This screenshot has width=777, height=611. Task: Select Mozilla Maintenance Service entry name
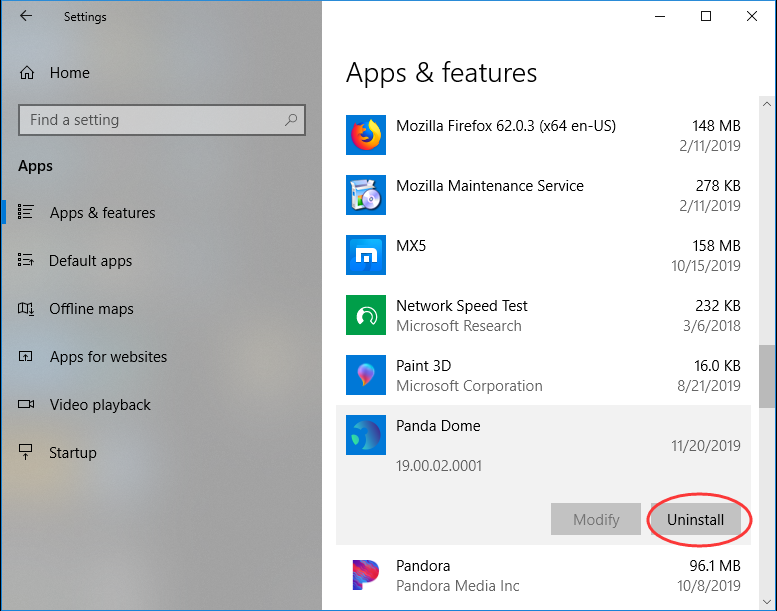coord(490,186)
